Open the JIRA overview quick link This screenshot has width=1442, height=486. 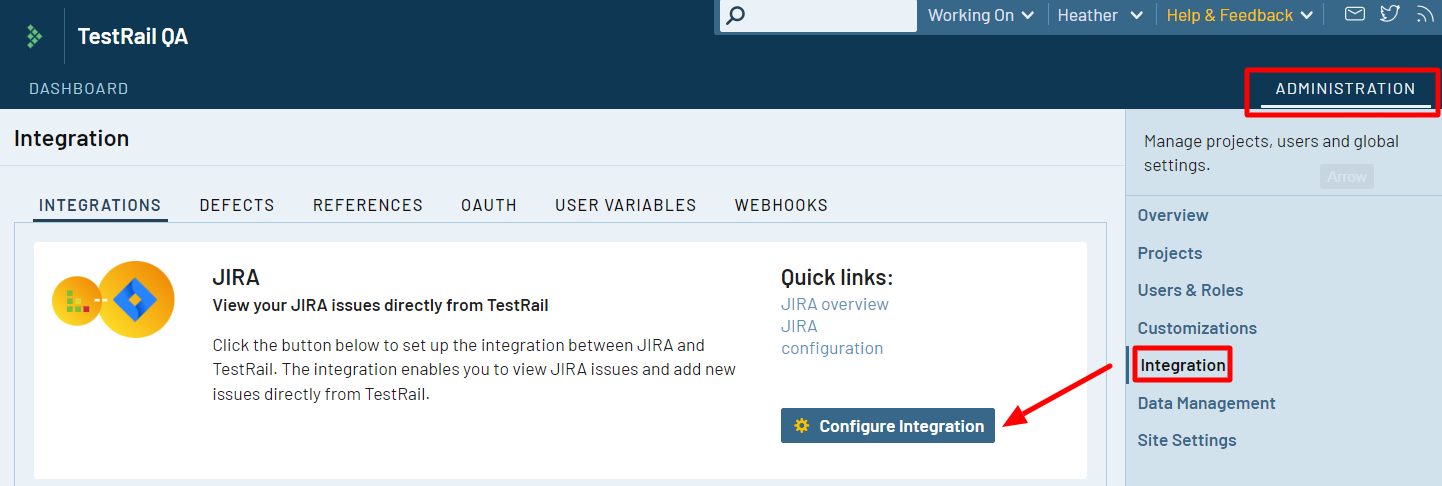click(x=835, y=304)
